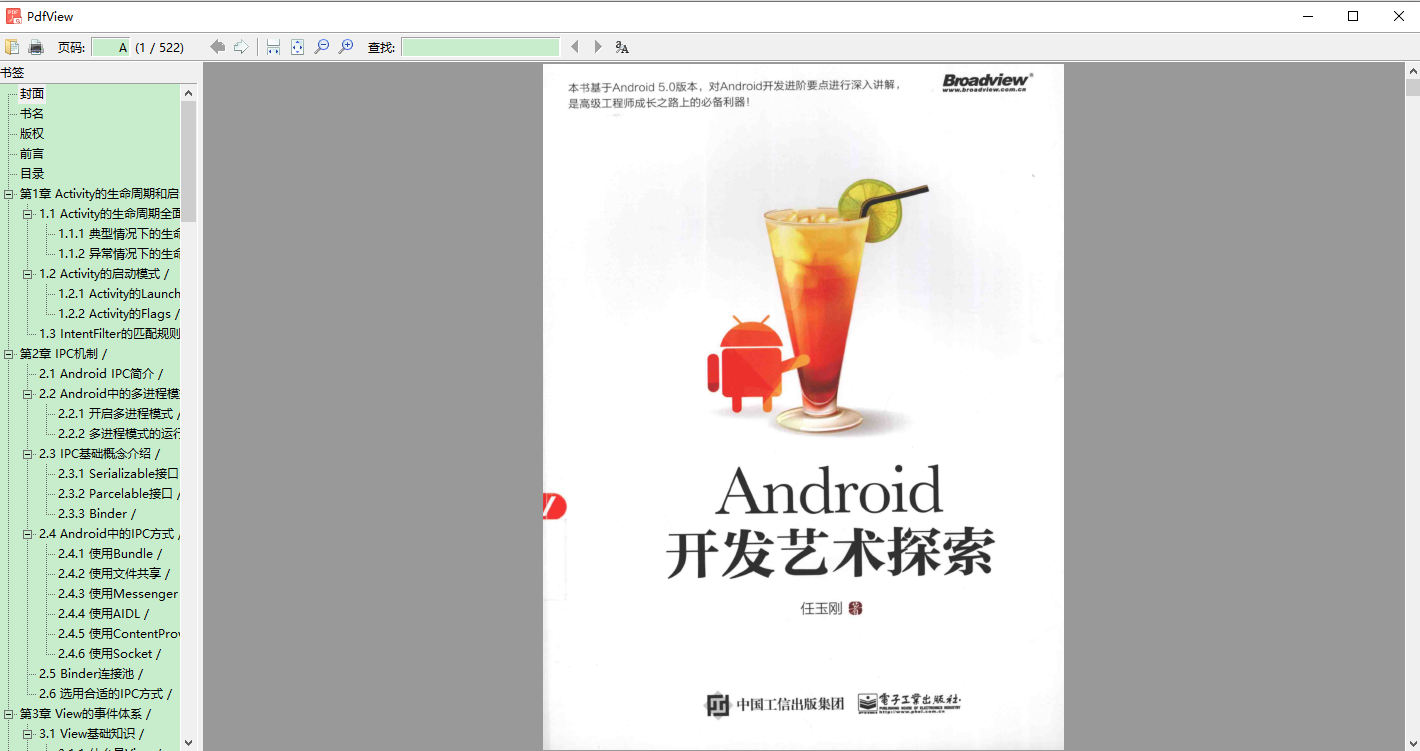Open bookmark 3.1 View基础知识
This screenshot has width=1420, height=751.
pos(92,734)
